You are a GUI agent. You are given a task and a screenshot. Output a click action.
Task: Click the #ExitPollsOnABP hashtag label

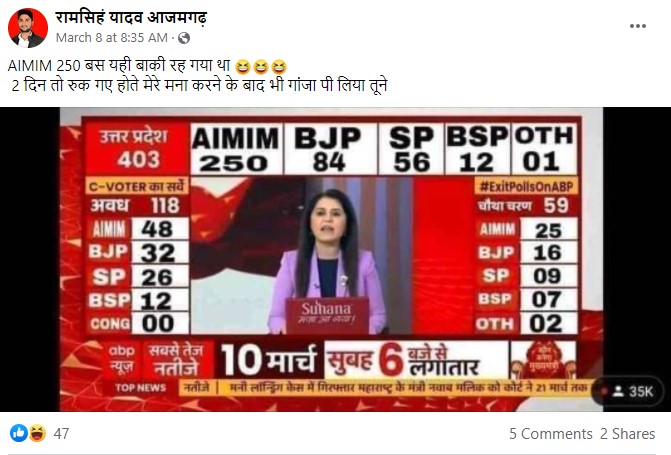pyautogui.click(x=526, y=187)
